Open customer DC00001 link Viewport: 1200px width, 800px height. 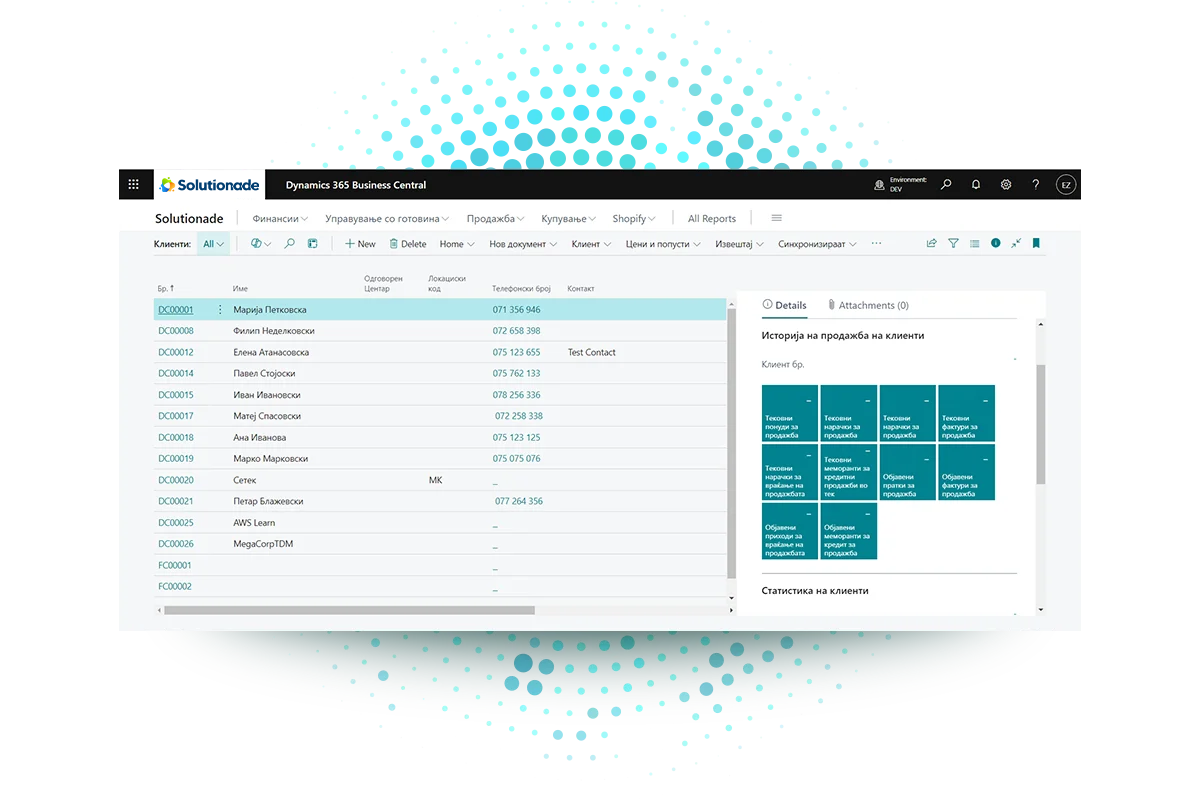point(176,310)
